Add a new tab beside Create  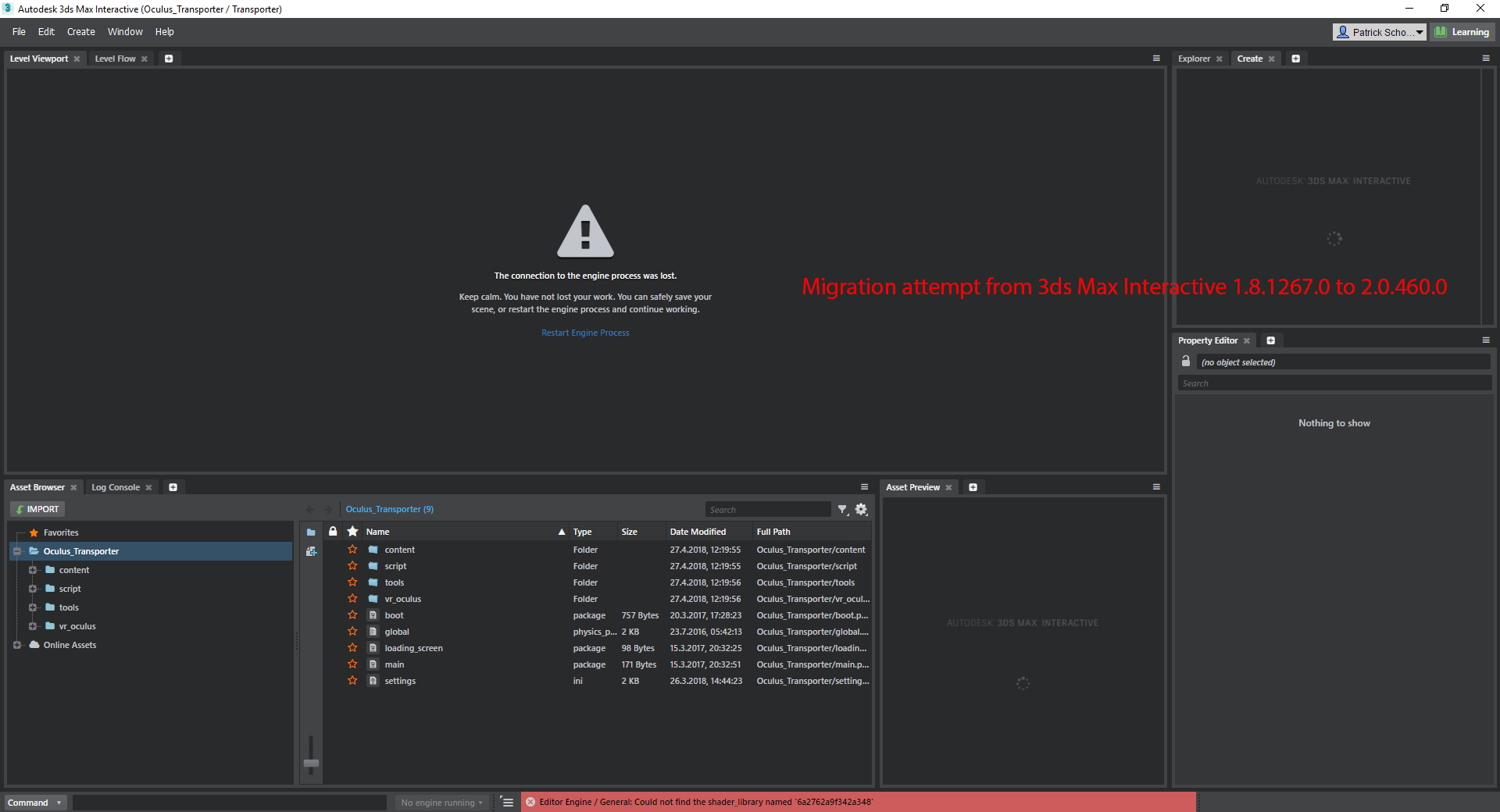[1296, 59]
